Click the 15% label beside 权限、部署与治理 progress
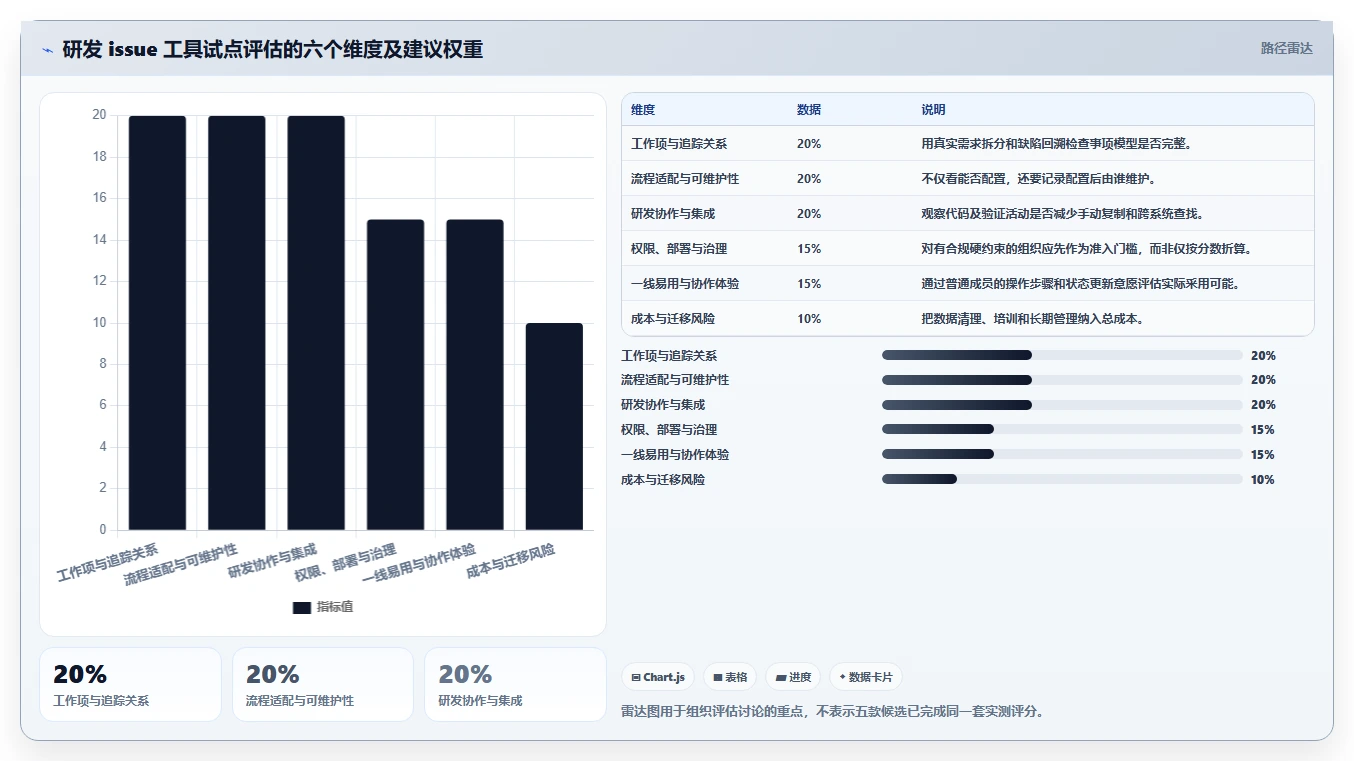Screen dimensions: 1354x761 click(1263, 430)
